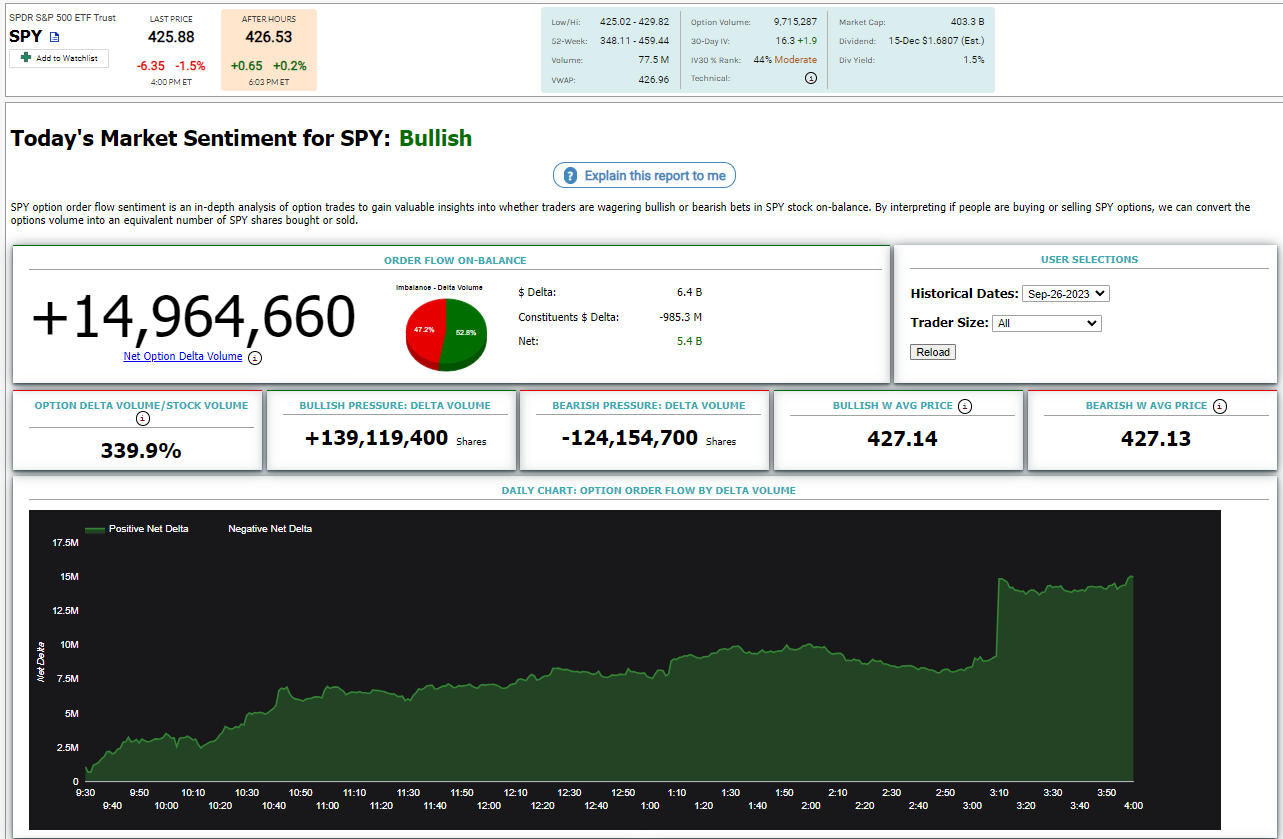
Task: Click User Selections panel heading
Action: click(x=1089, y=260)
